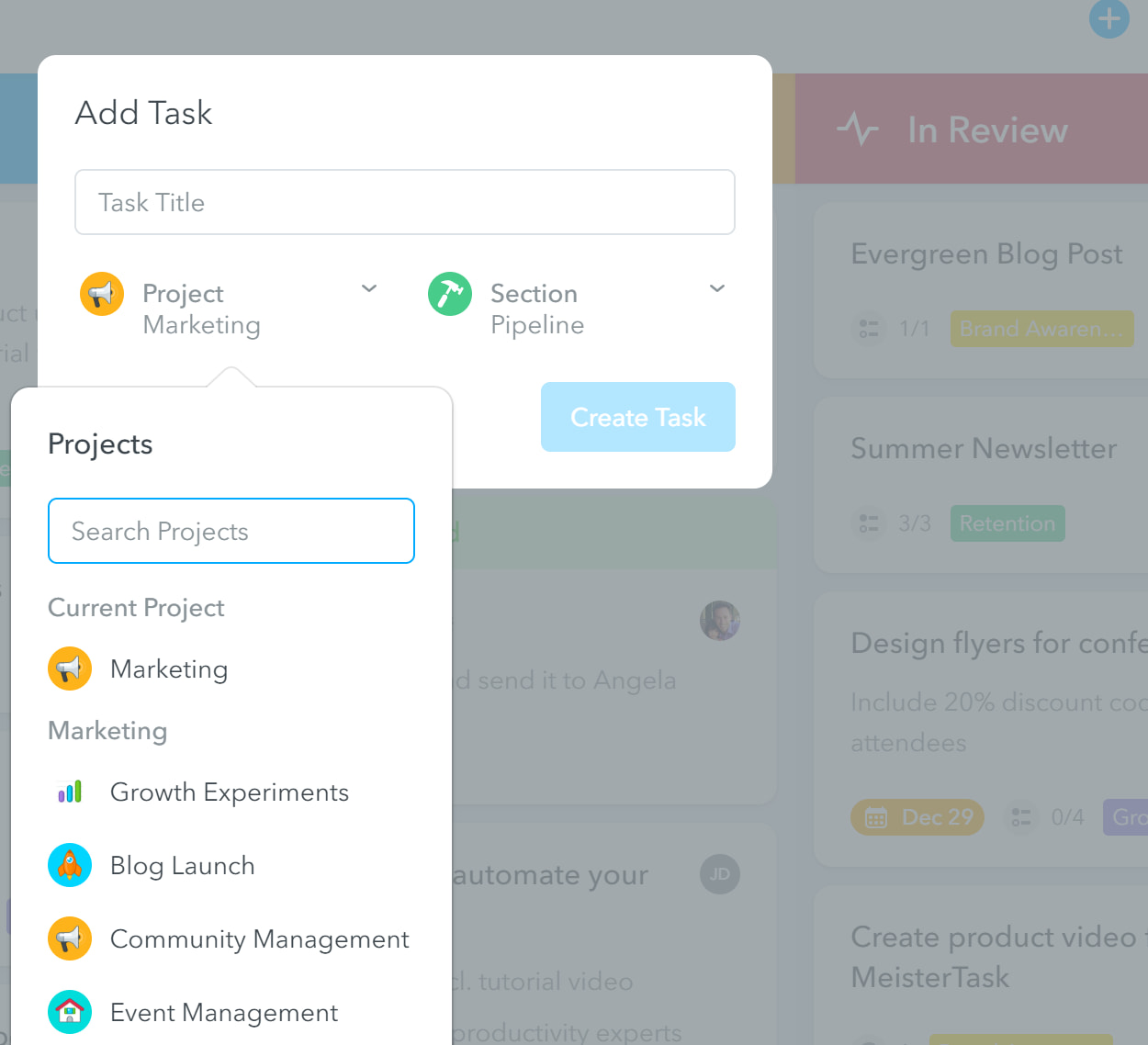This screenshot has width=1148, height=1045.
Task: Click the Search Projects field
Action: 231,531
